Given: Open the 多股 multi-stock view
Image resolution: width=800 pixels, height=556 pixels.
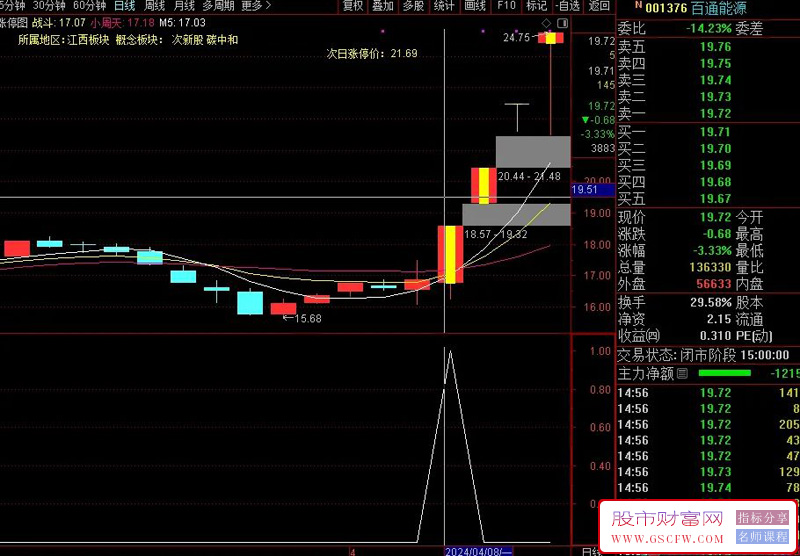Looking at the screenshot, I should click(x=413, y=6).
